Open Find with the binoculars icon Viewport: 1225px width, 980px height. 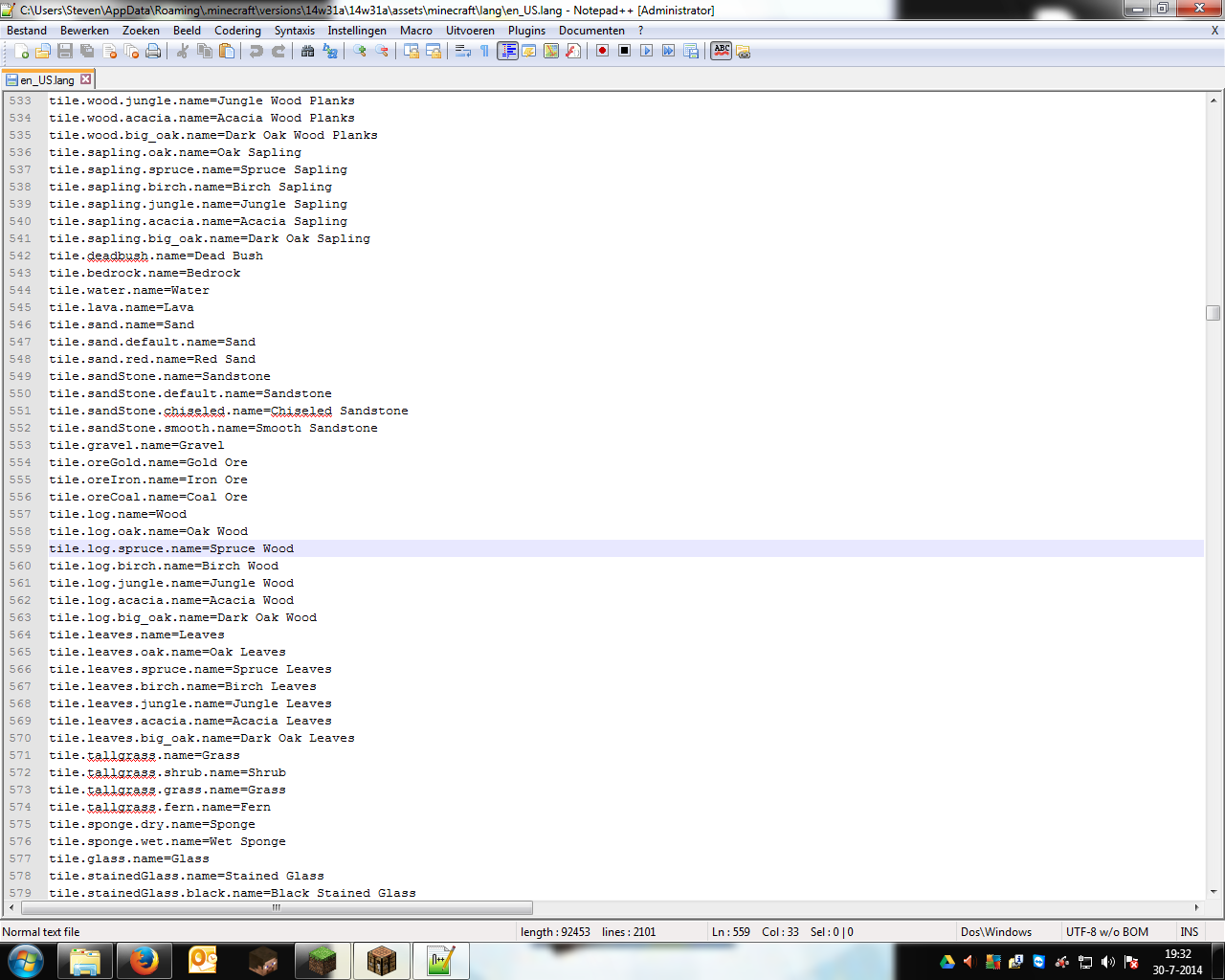(307, 51)
